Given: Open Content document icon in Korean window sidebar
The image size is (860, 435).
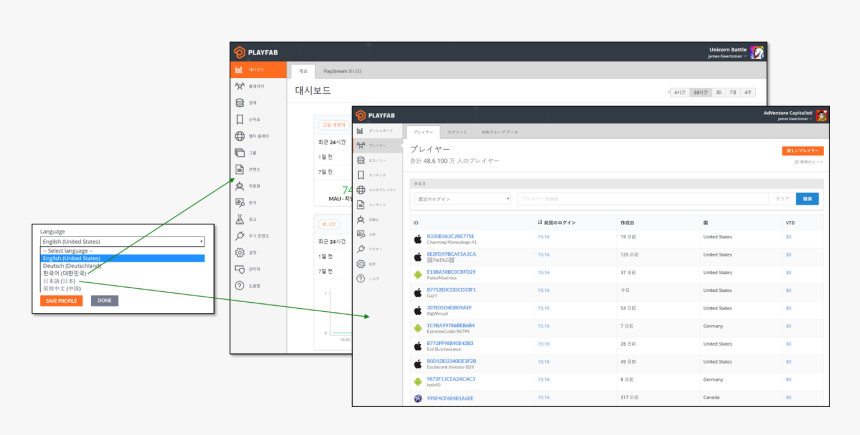Looking at the screenshot, I should coord(240,169).
